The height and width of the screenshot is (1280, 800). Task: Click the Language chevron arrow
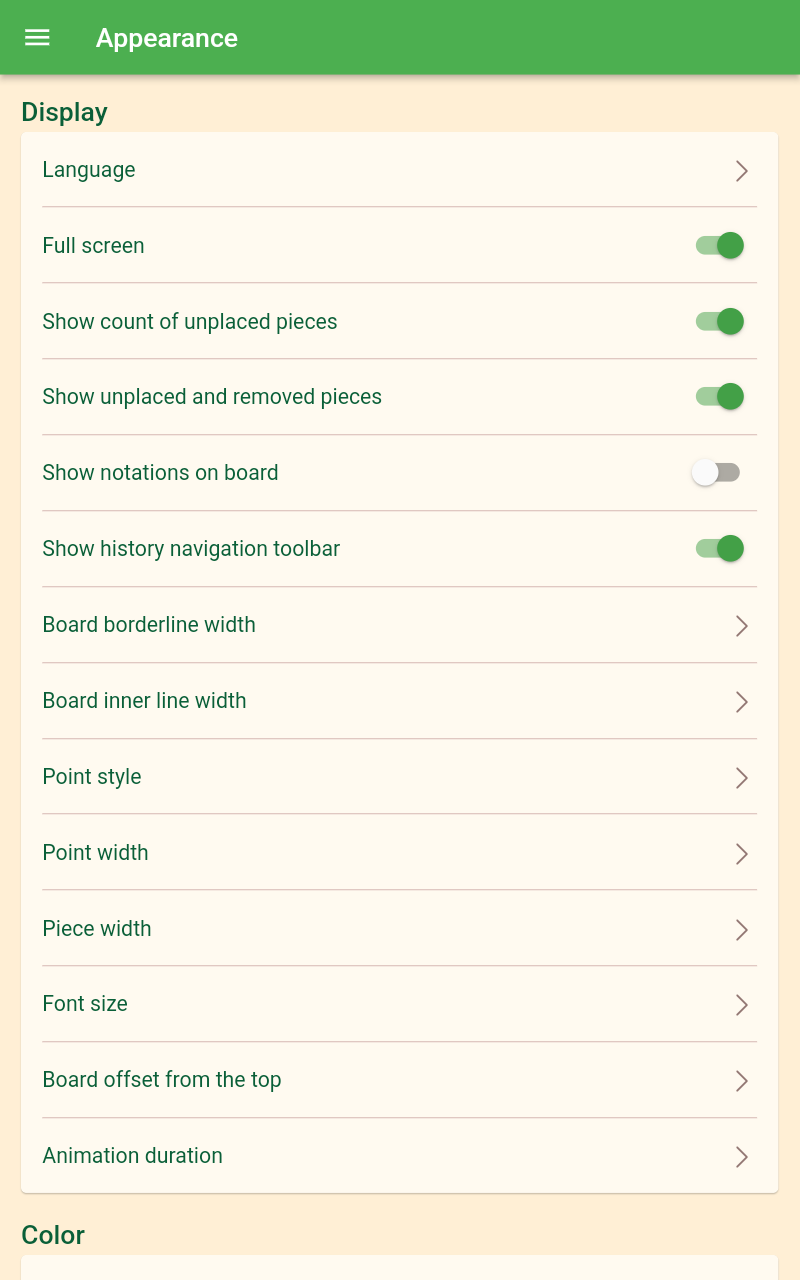[x=741, y=171]
